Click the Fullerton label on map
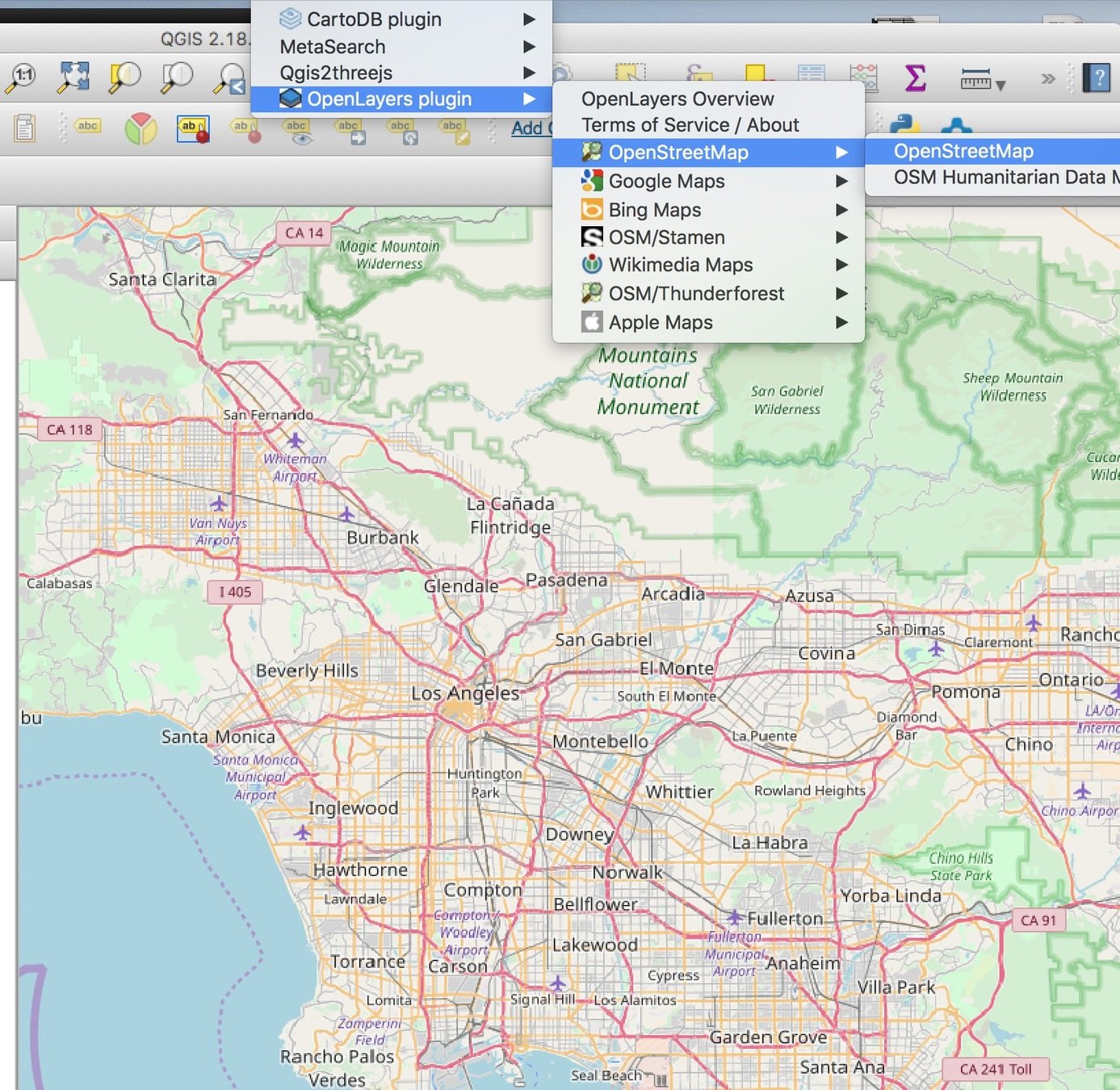 (785, 919)
